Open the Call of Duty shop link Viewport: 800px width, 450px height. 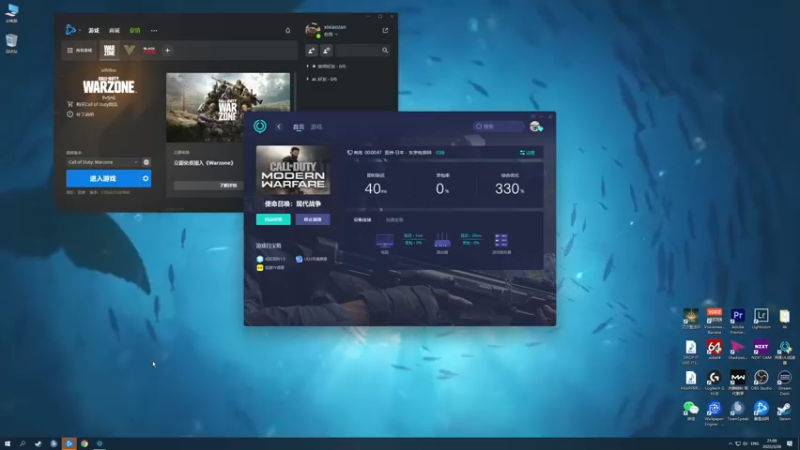(92, 104)
